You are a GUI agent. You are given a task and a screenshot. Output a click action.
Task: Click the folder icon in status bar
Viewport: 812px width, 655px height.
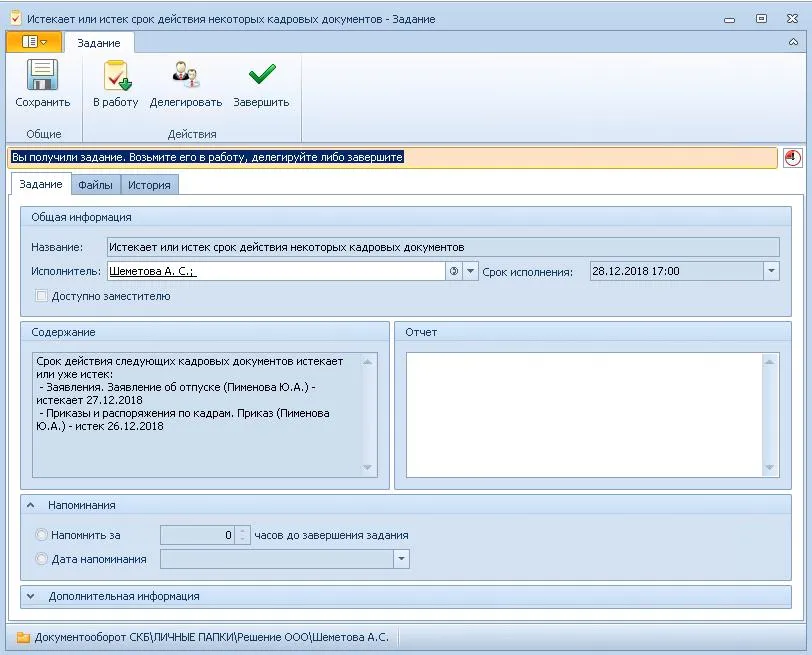click(x=22, y=637)
